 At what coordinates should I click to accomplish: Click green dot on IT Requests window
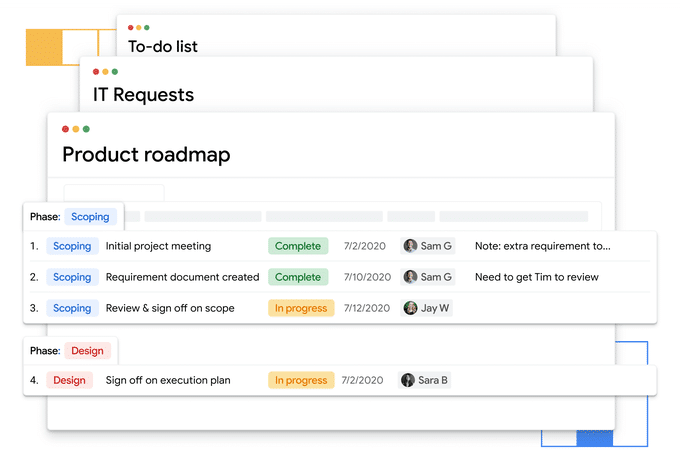(115, 72)
